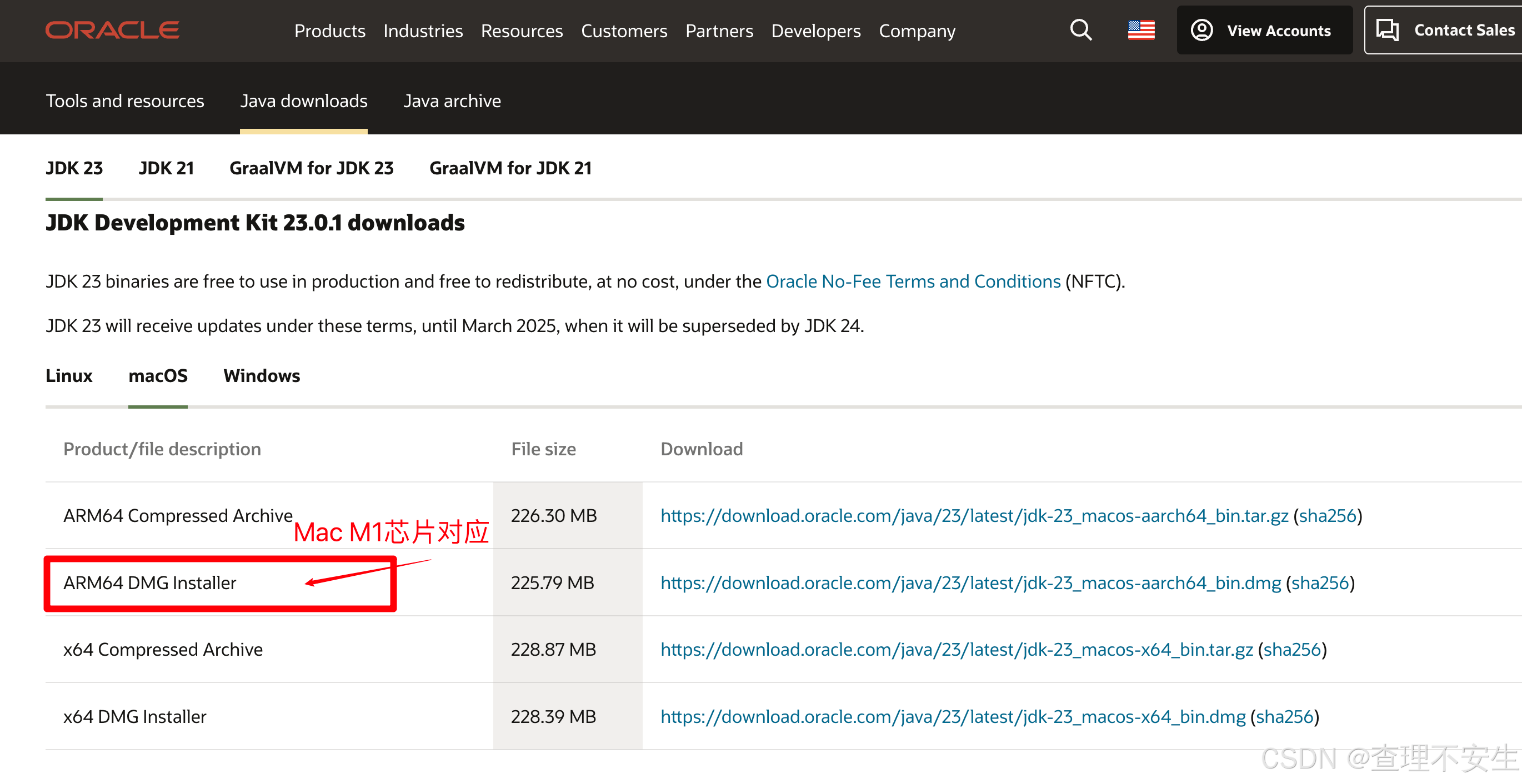Switch to the JDK 21 tab

coord(166,168)
